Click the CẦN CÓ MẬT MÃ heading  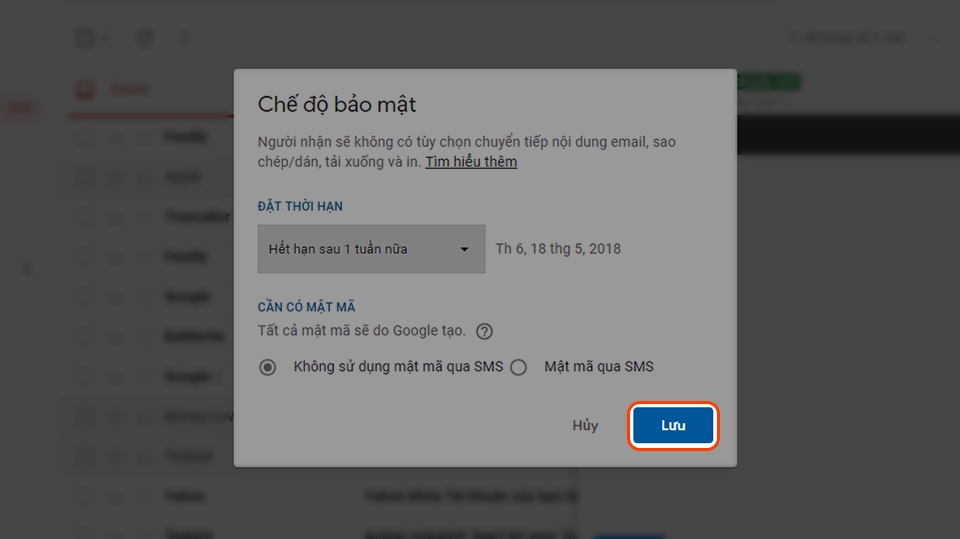pyautogui.click(x=306, y=307)
